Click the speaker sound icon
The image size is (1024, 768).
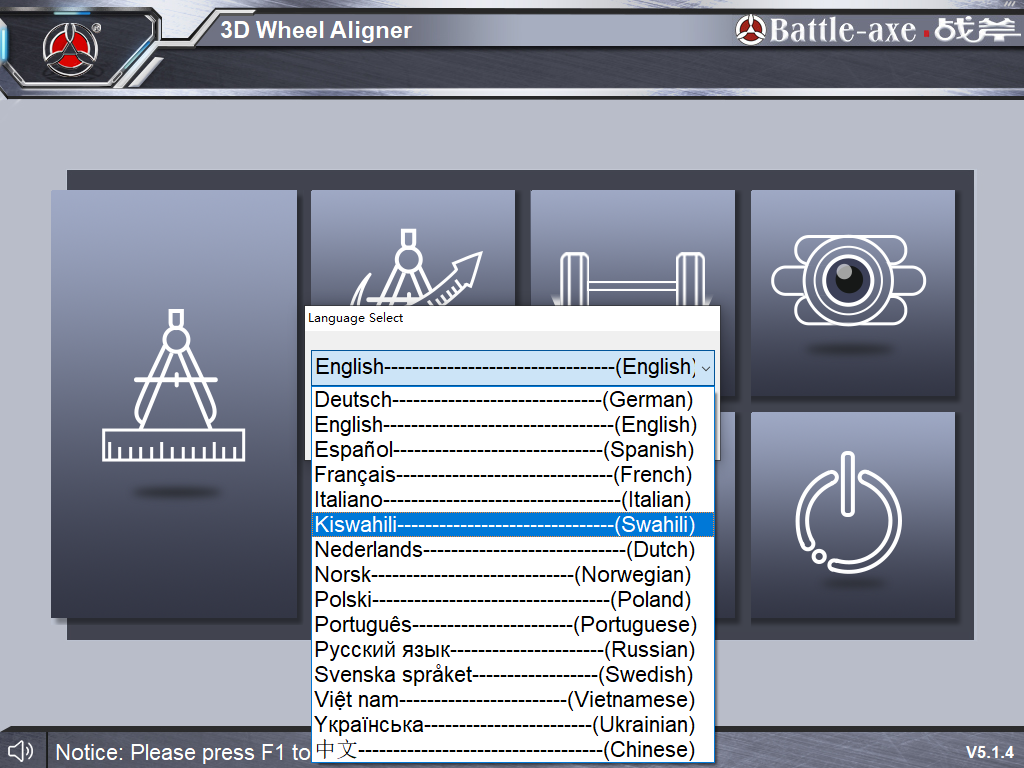(x=21, y=750)
